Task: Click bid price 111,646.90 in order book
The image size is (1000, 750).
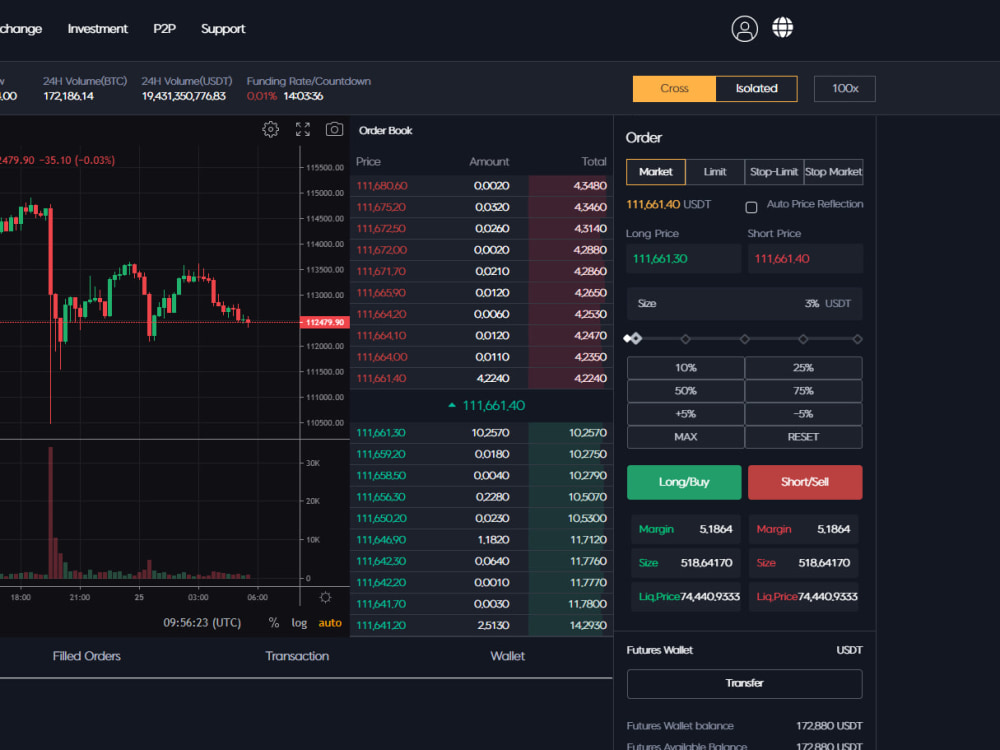Action: point(381,540)
